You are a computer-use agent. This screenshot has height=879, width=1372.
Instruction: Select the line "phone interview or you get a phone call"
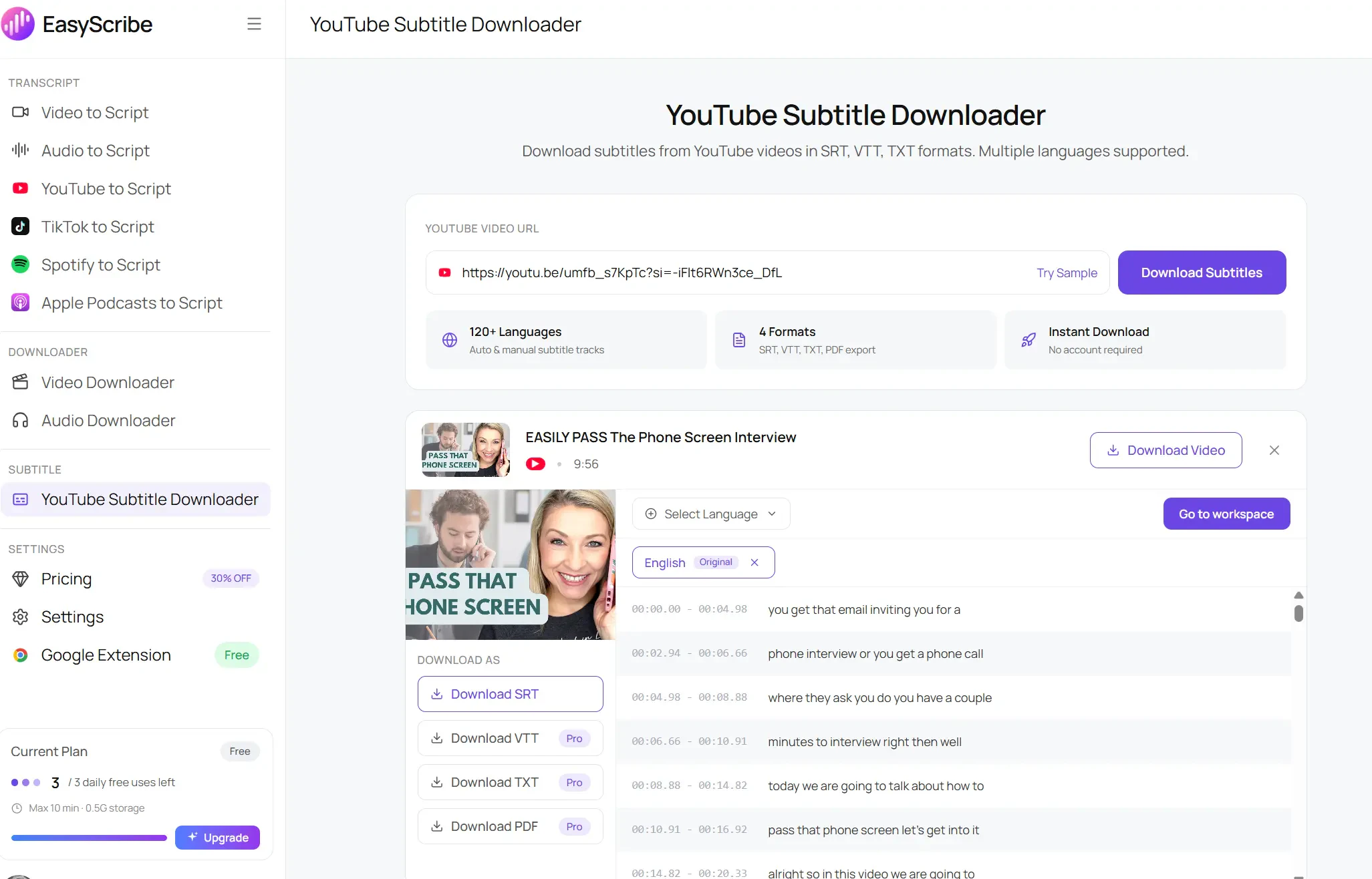coord(875,653)
